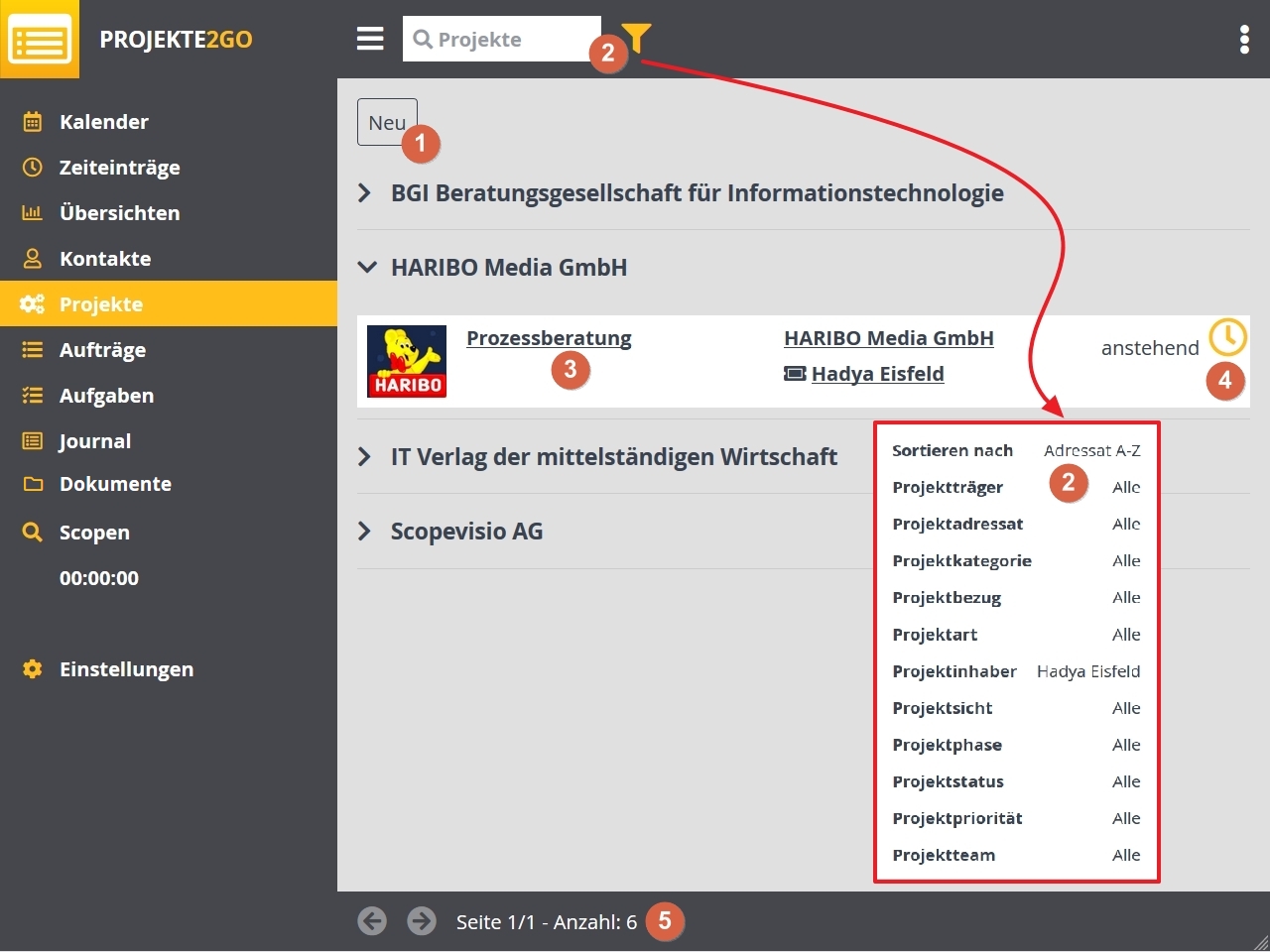This screenshot has height=952, width=1270.
Task: Click the PROJEKTE2GO title text
Action: [x=176, y=40]
